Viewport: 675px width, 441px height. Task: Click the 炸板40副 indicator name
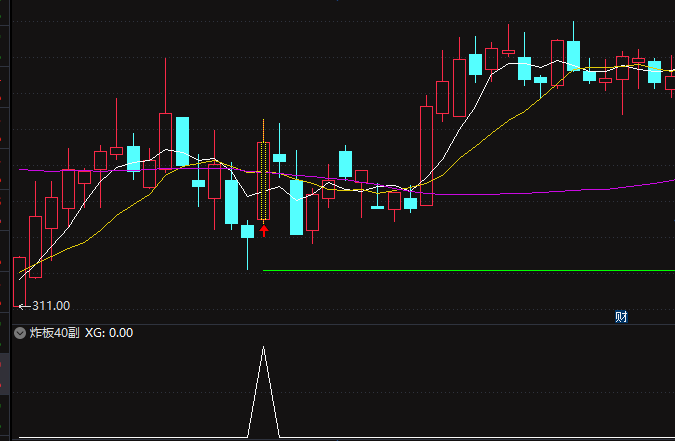pyautogui.click(x=54, y=333)
